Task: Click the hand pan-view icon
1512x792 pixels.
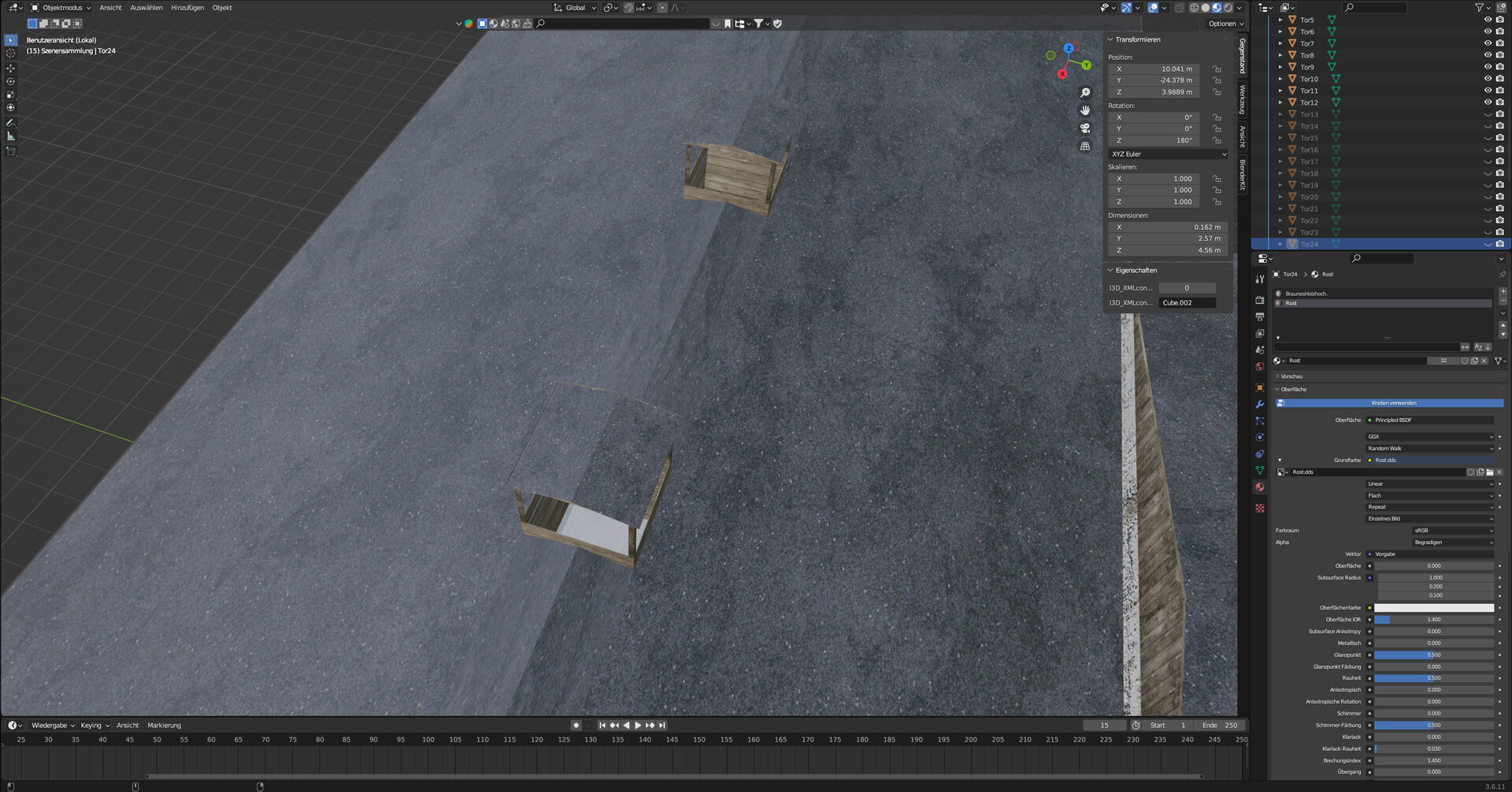Action: point(1085,110)
